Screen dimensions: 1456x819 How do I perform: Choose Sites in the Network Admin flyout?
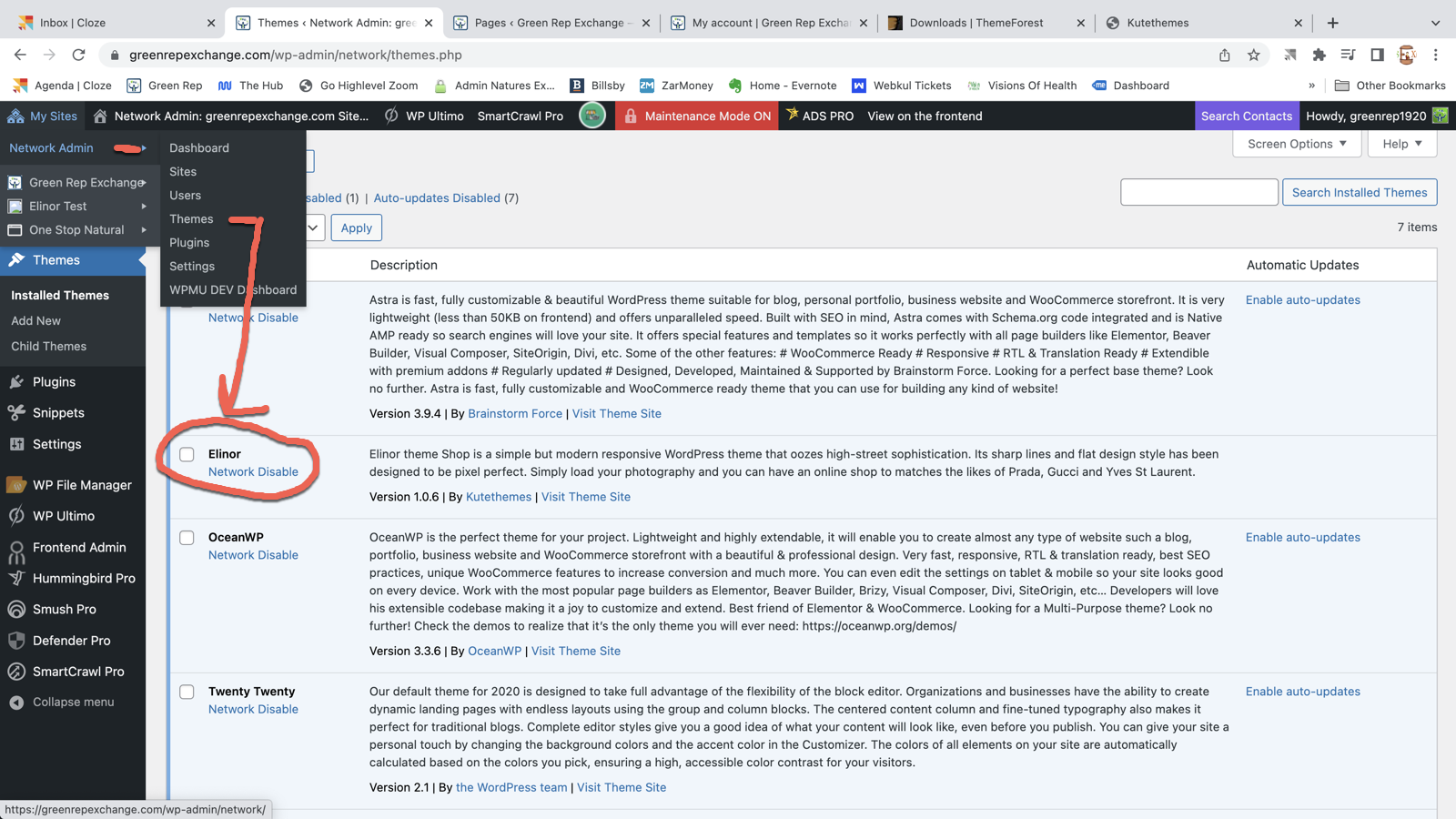tap(183, 171)
